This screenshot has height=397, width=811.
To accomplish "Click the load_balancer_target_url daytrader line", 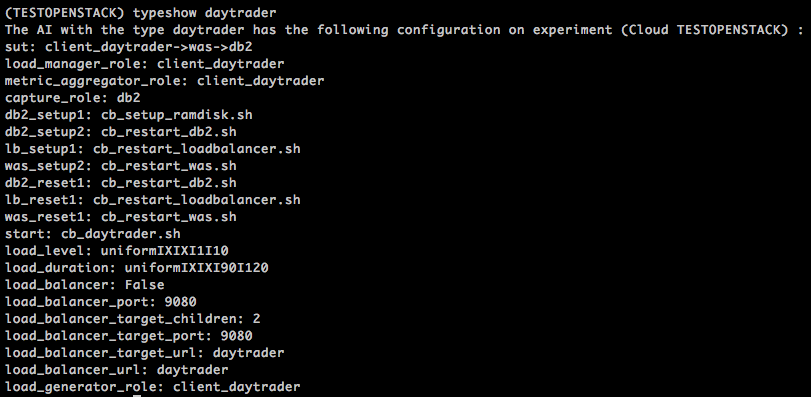I will point(144,353).
